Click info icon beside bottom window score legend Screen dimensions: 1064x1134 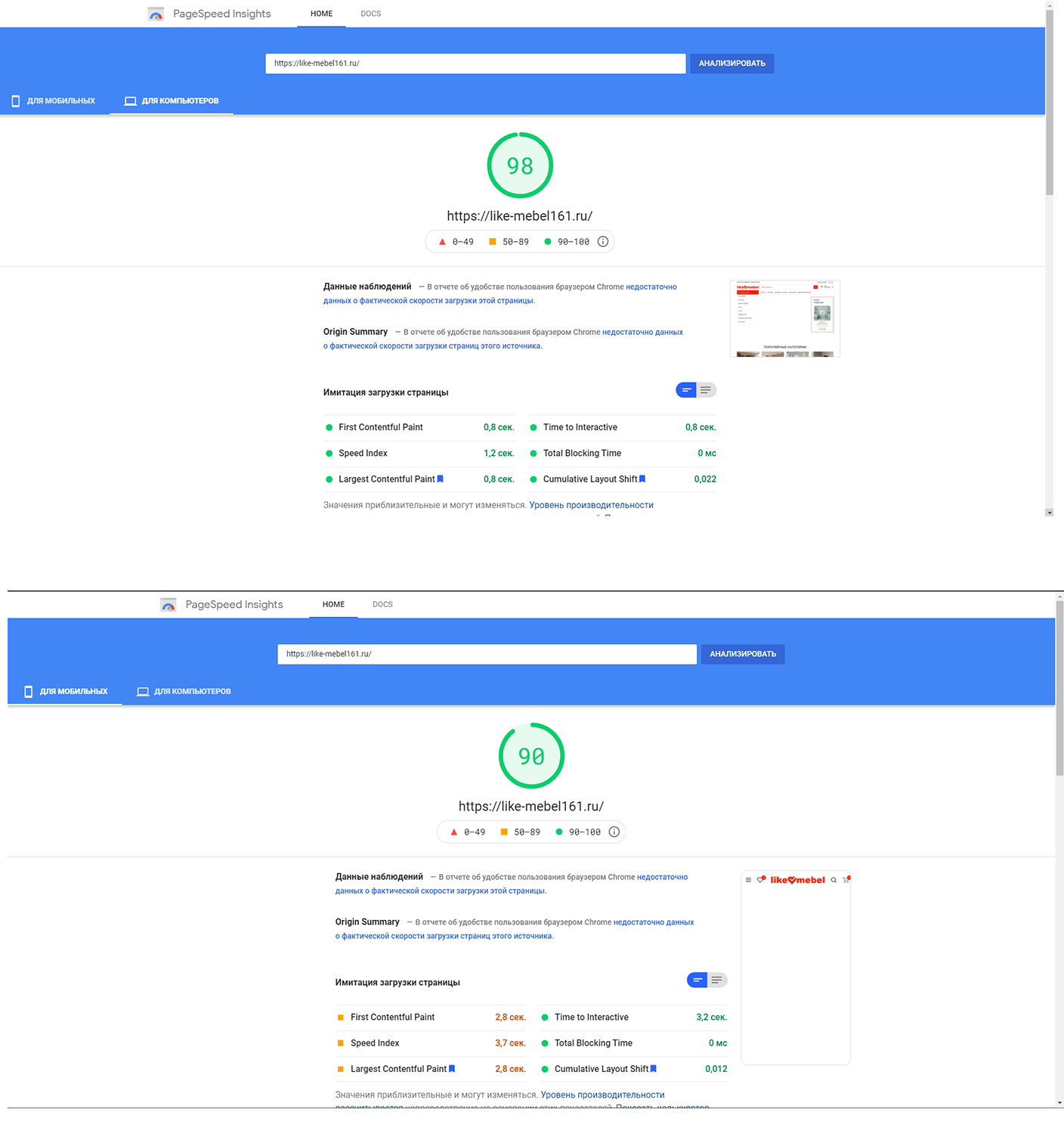[x=614, y=832]
